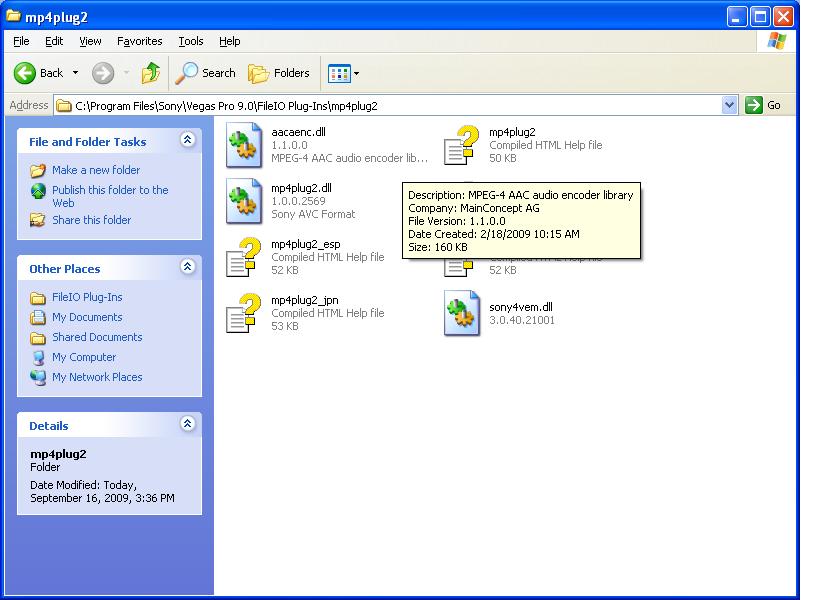Maximize the mp4plug2 window
Image resolution: width=840 pixels, height=600 pixels.
click(760, 17)
